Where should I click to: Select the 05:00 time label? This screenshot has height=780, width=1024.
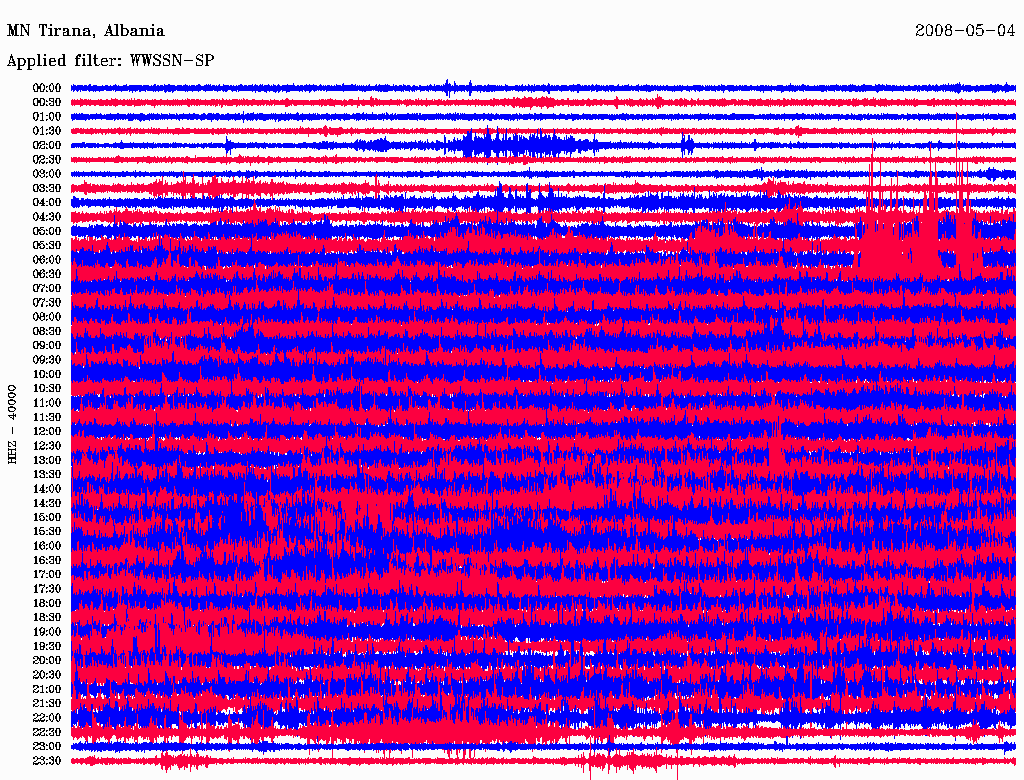[x=47, y=231]
